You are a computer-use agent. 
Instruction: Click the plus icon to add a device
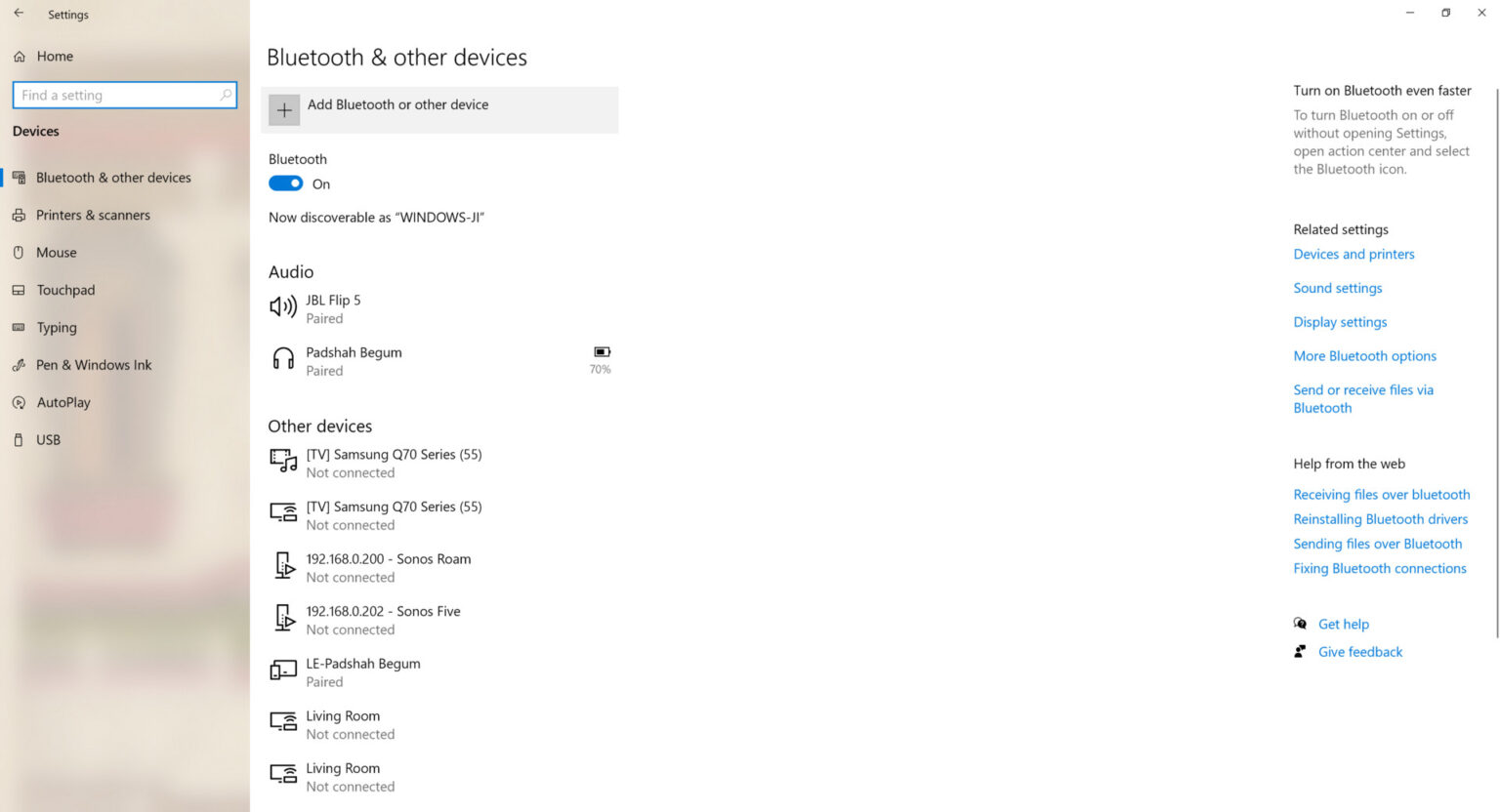pos(284,110)
